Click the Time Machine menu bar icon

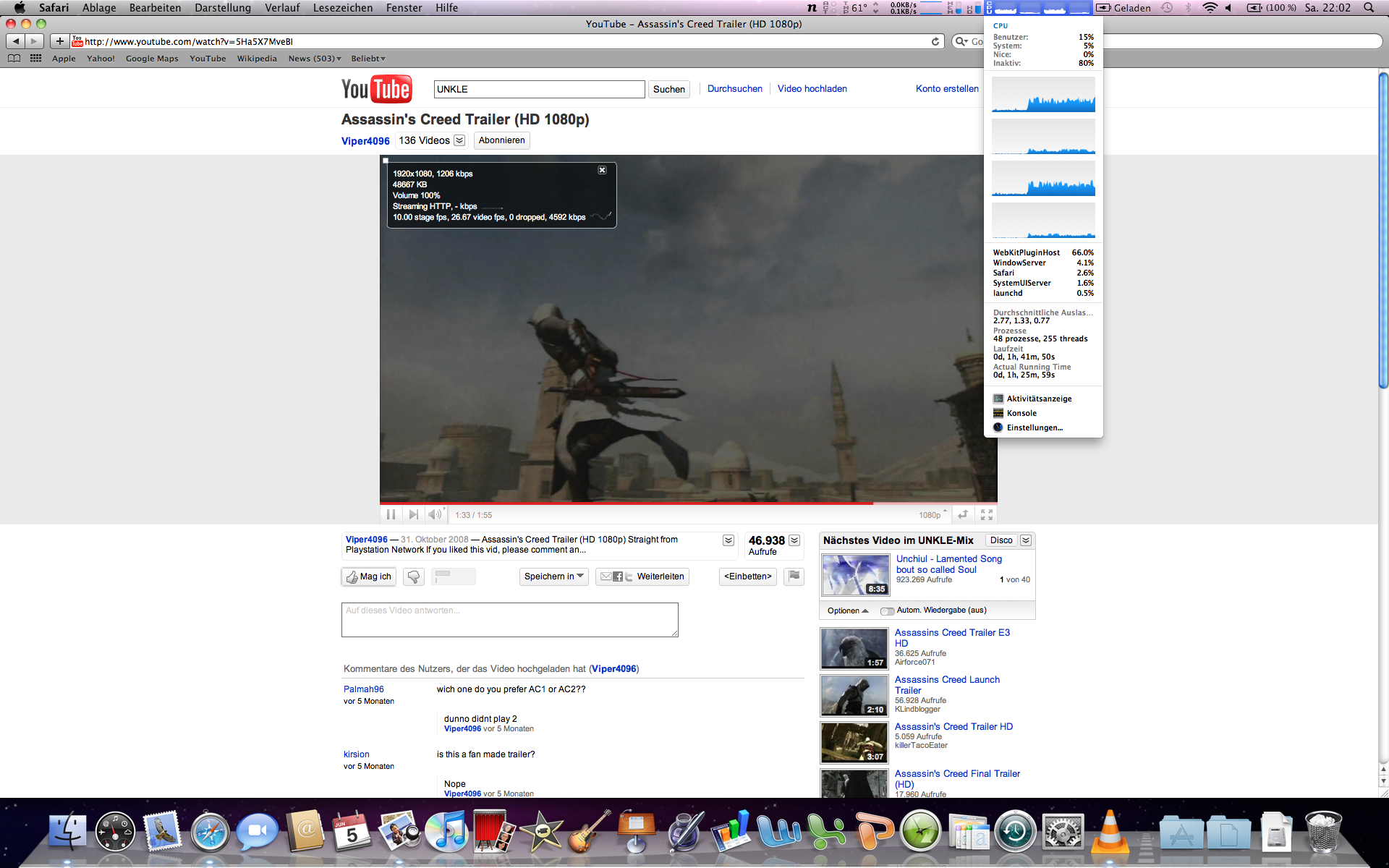[1167, 7]
